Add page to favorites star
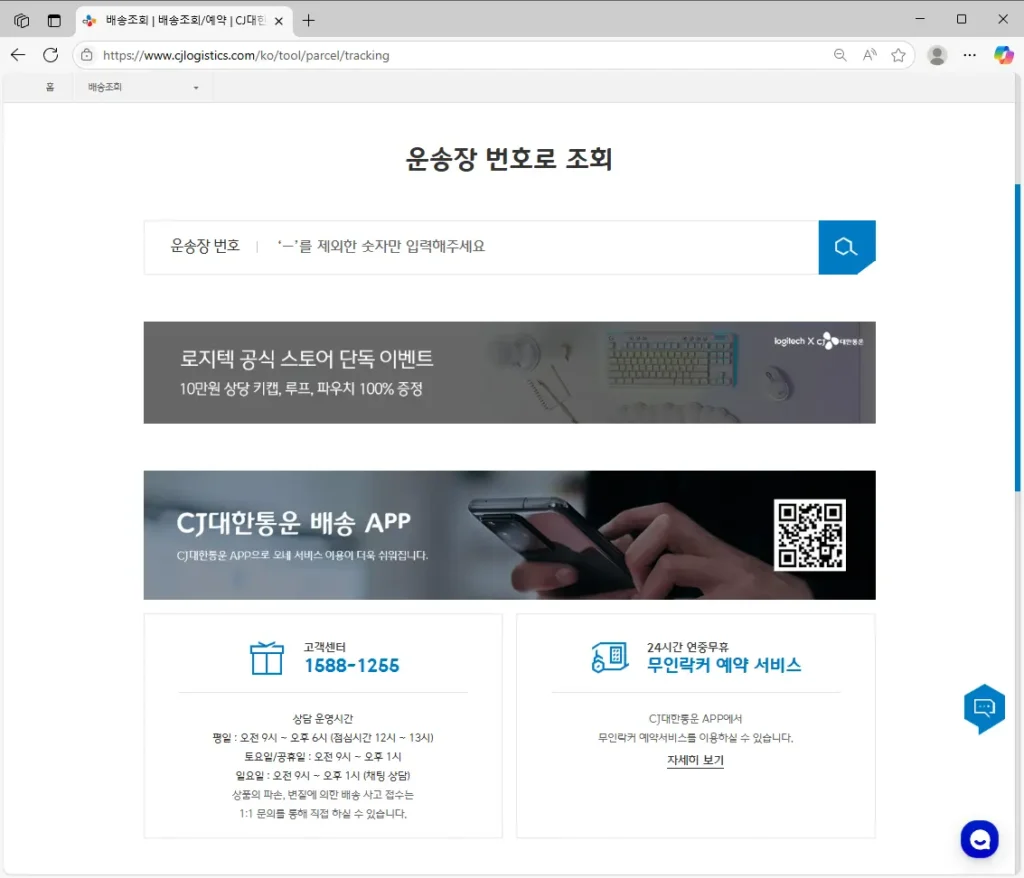The image size is (1024, 878). (x=899, y=55)
